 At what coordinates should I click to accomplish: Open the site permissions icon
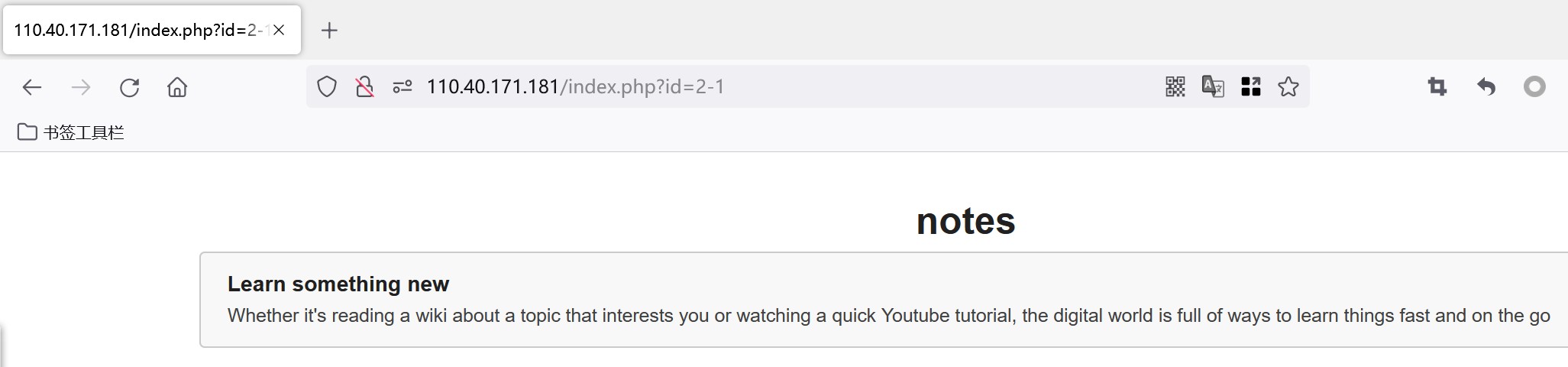[x=403, y=87]
